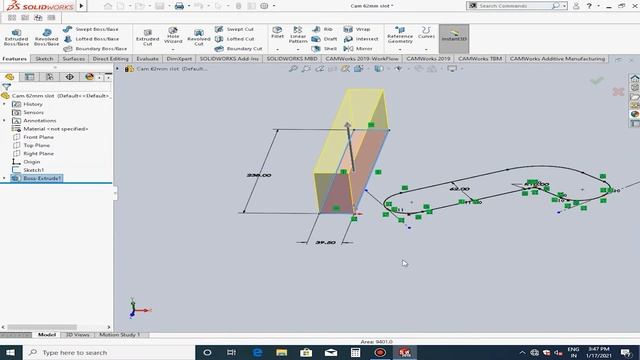The width and height of the screenshot is (640, 360).
Task: Select the Fillet tool
Action: click(277, 33)
